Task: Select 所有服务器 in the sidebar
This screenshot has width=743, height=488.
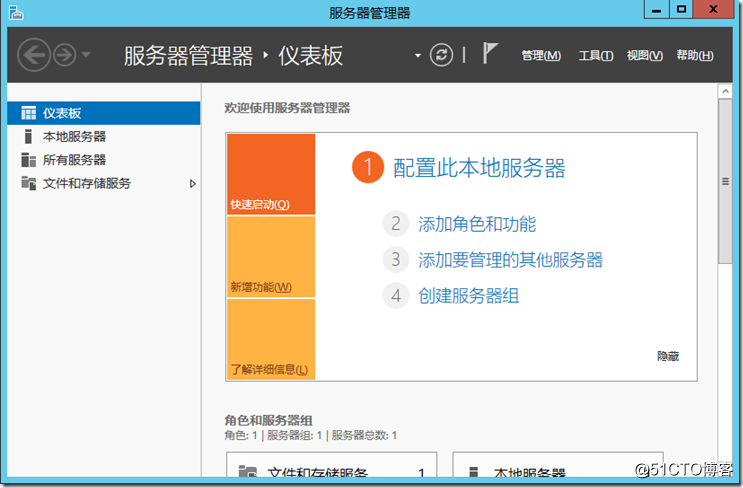Action: click(x=104, y=160)
